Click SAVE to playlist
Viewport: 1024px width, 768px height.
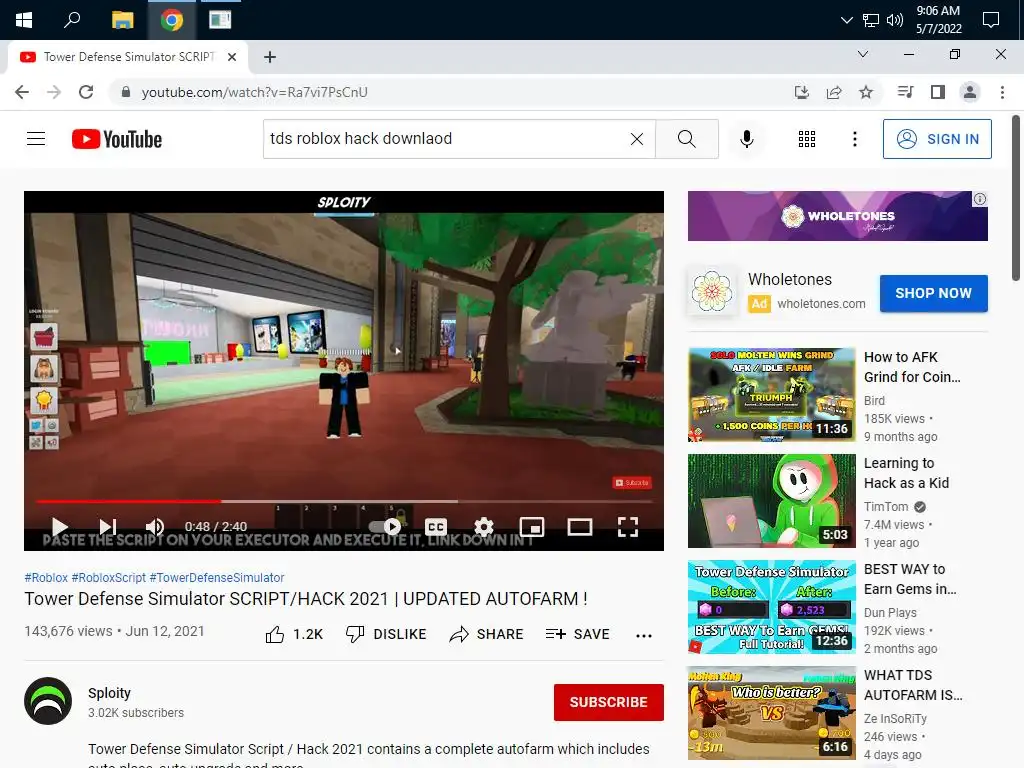point(577,634)
